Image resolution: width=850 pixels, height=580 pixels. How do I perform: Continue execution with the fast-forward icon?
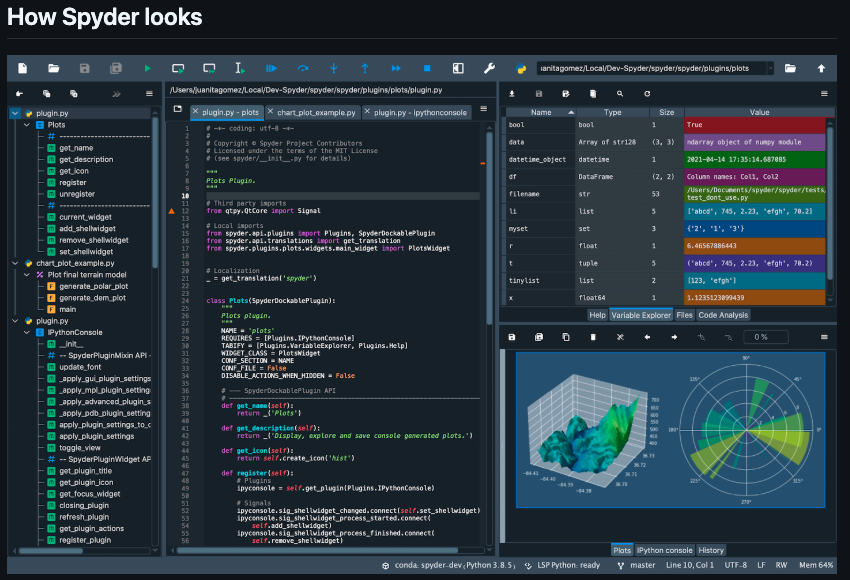pyautogui.click(x=396, y=68)
